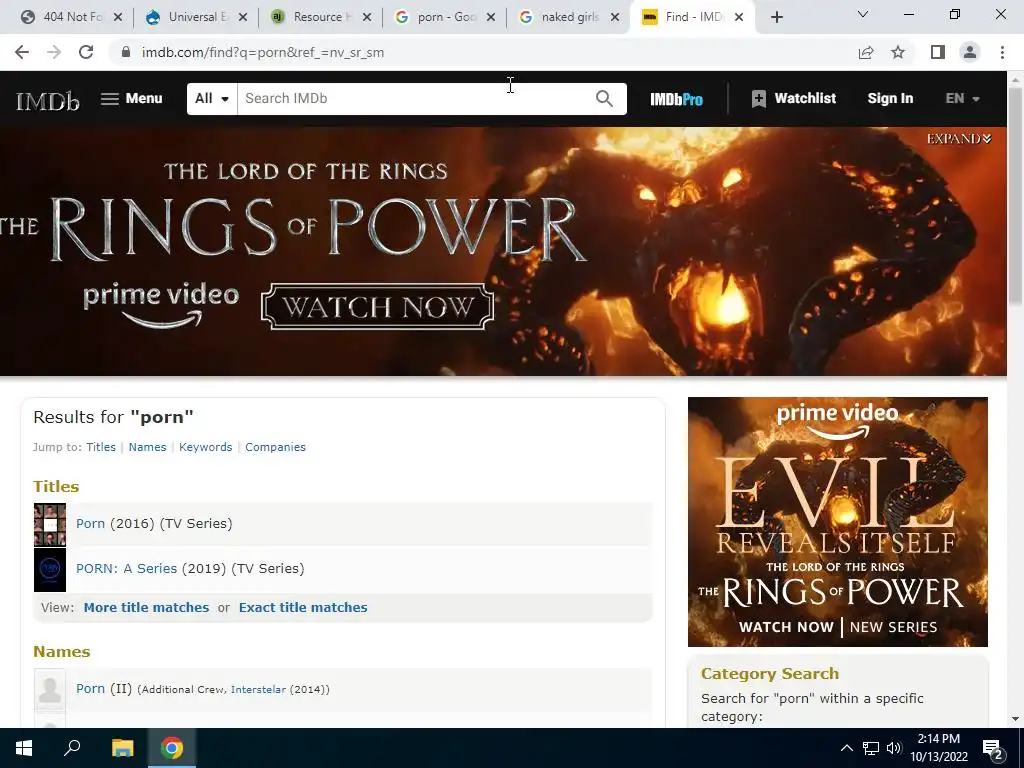Click the scrollbar down arrow
Image resolution: width=1024 pixels, height=768 pixels.
click(1015, 719)
